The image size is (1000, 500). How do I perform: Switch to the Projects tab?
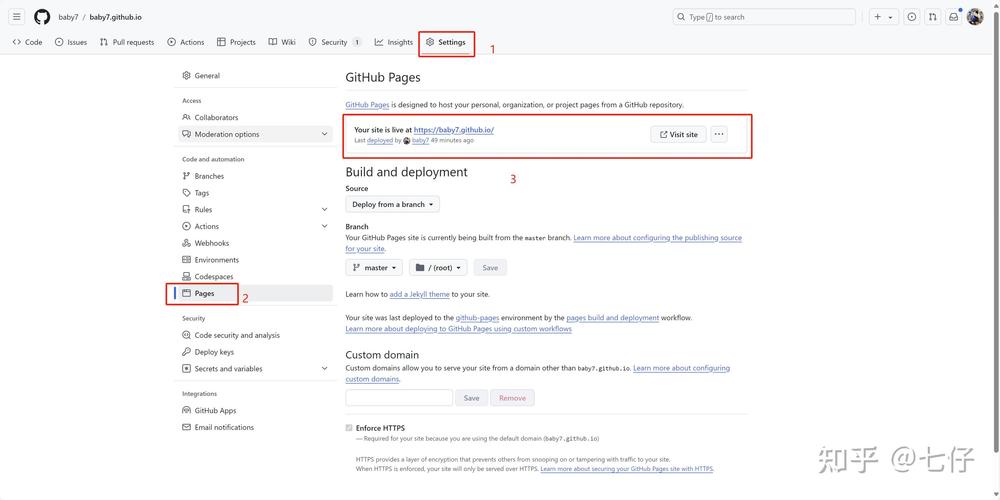pyautogui.click(x=237, y=42)
